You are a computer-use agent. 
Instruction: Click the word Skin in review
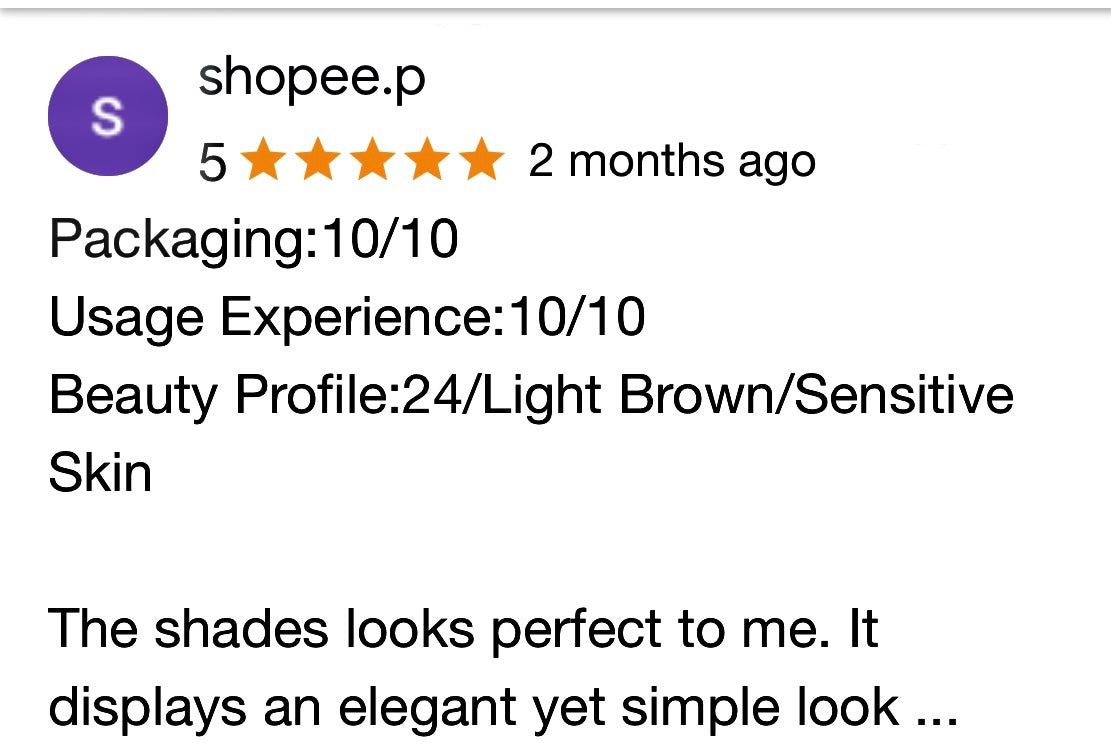[x=100, y=473]
